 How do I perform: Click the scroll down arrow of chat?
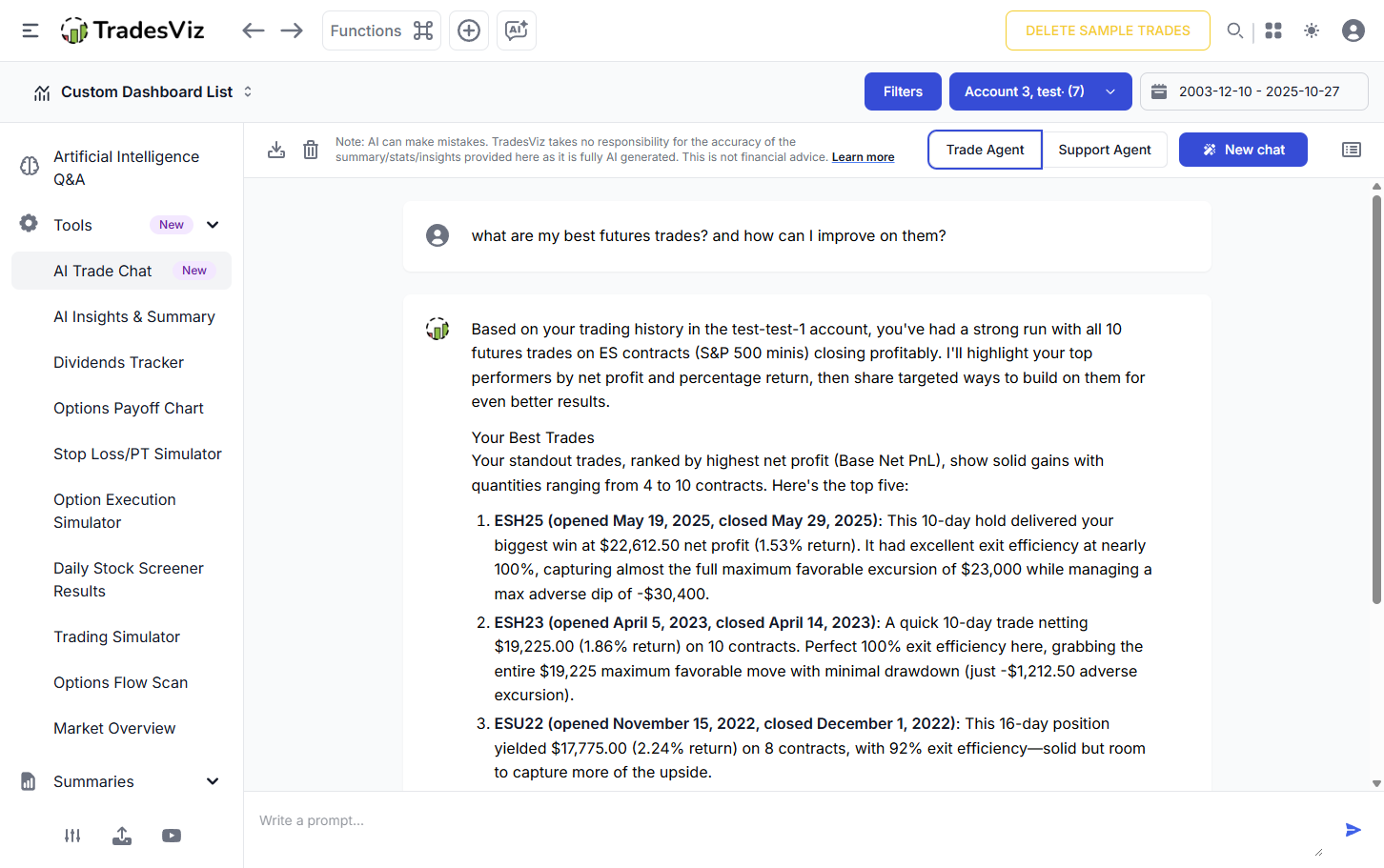pos(1376,783)
